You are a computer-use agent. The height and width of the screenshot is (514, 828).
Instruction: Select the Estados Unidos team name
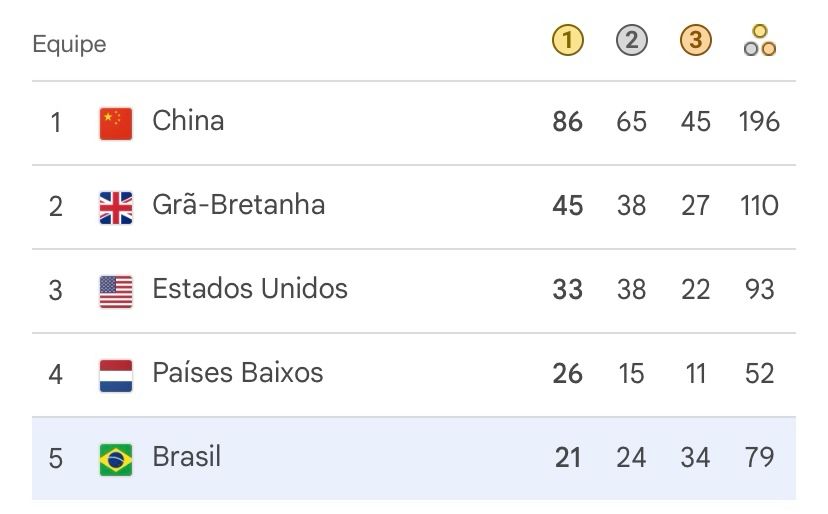tap(250, 289)
